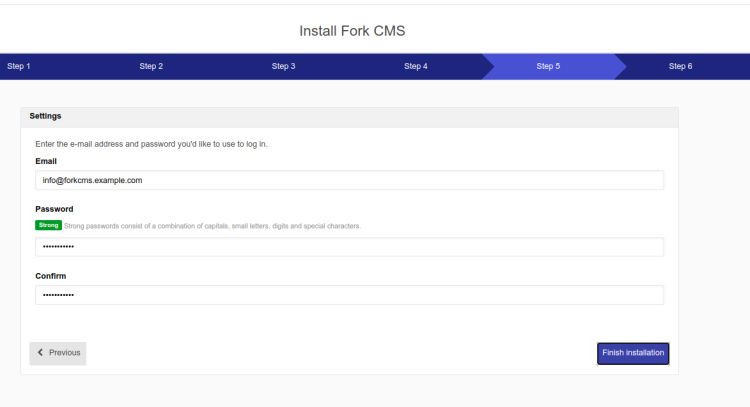The height and width of the screenshot is (407, 750).
Task: Click the green Strong password badge
Action: pyautogui.click(x=48, y=226)
